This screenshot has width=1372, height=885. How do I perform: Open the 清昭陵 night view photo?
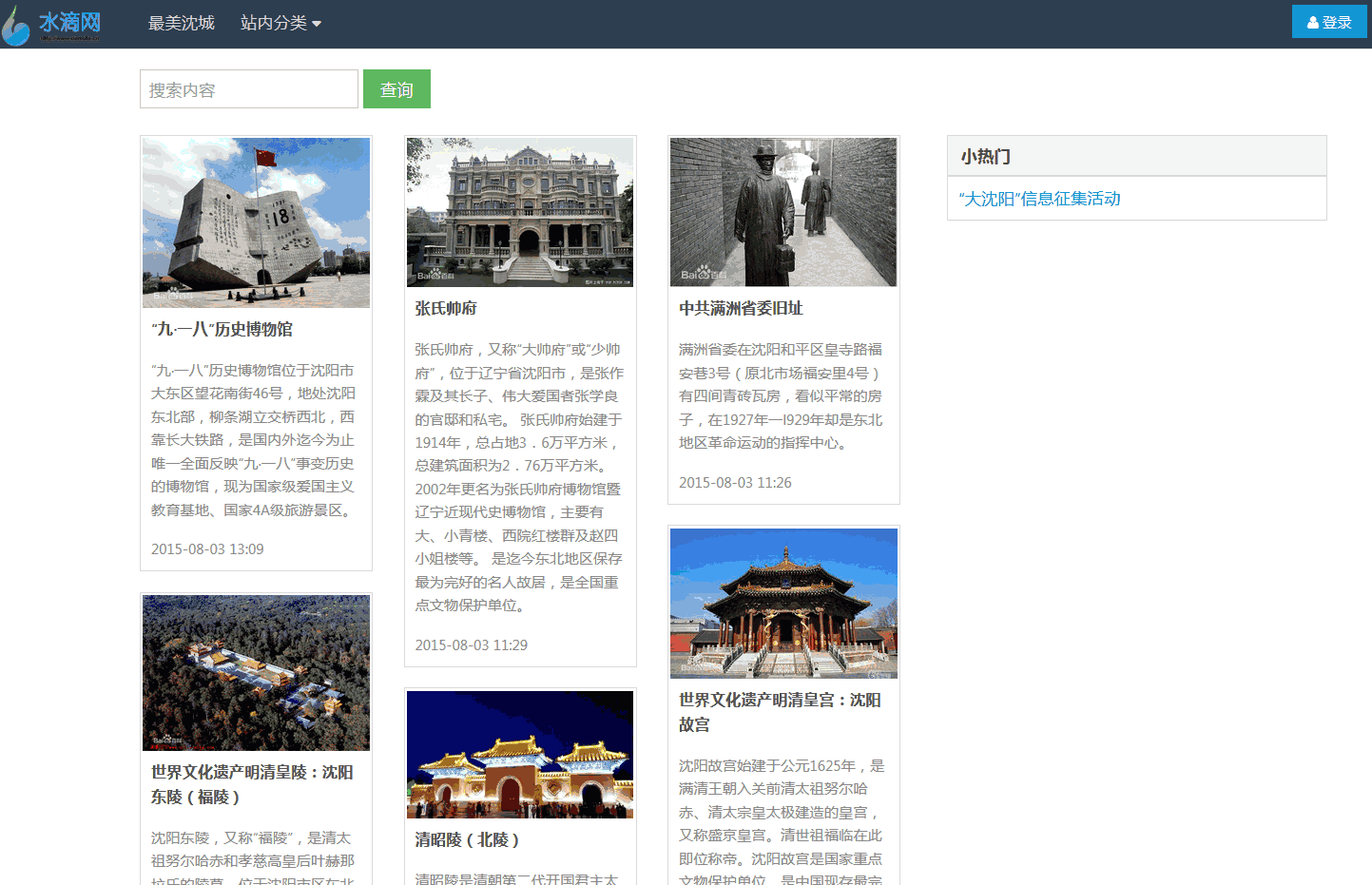coord(520,755)
